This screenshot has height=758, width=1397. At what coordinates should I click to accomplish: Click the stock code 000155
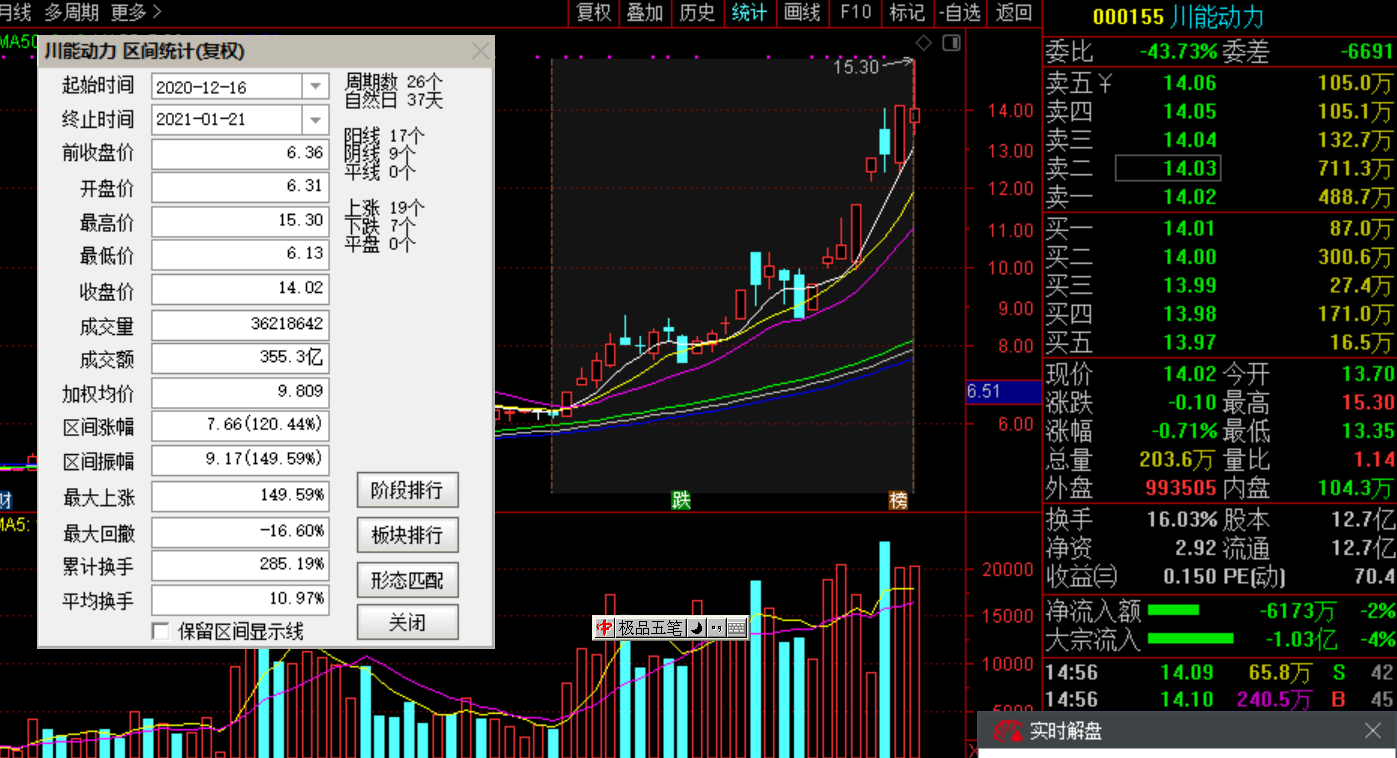tap(1129, 17)
